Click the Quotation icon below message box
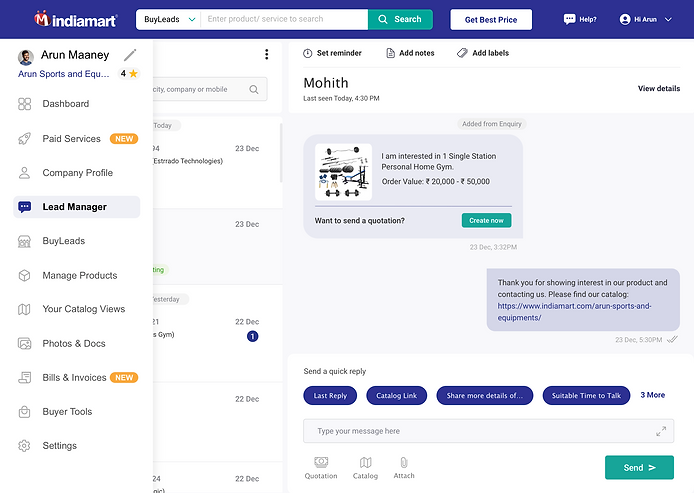 click(321, 462)
